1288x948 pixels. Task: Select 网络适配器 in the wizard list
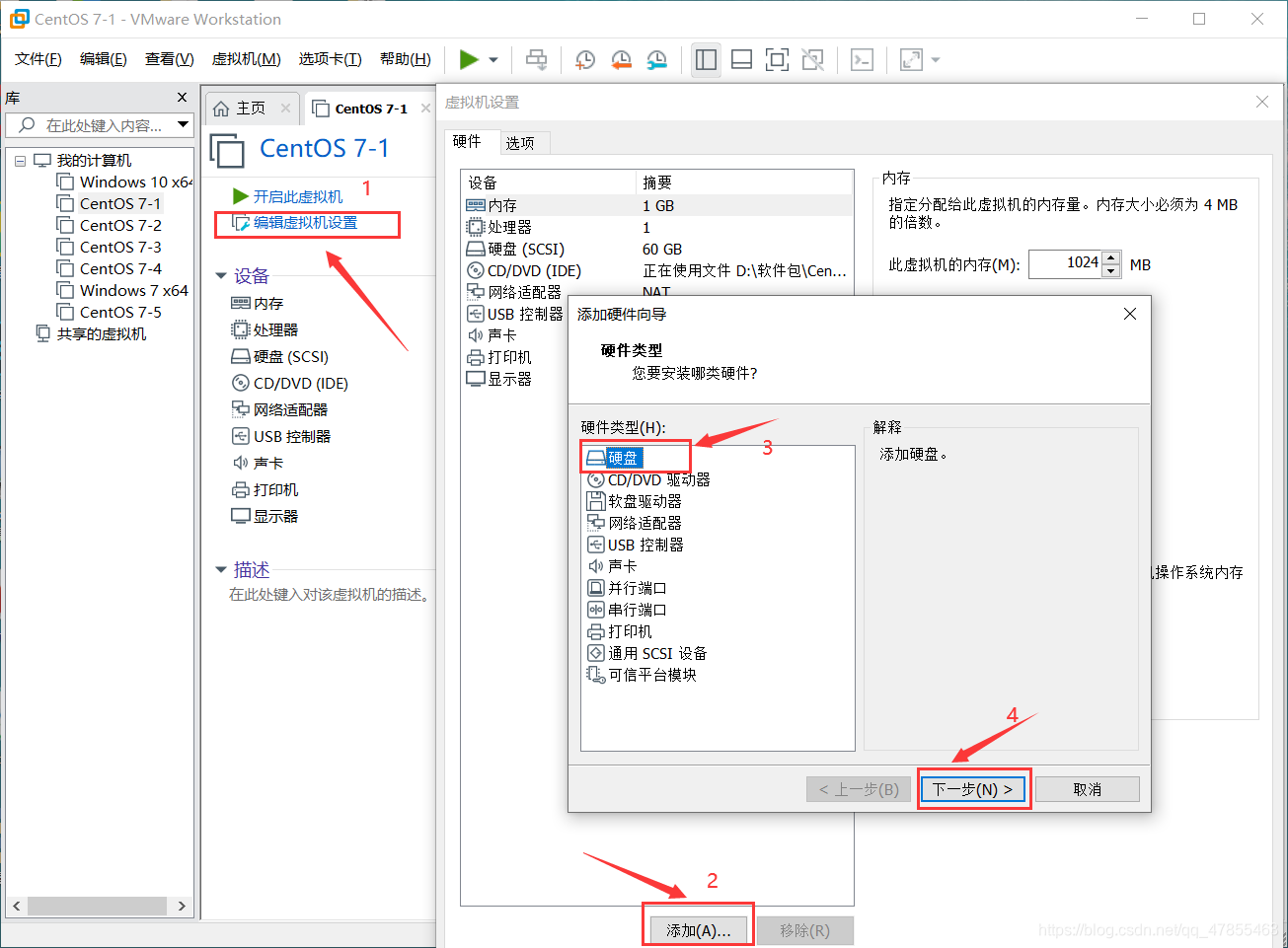pos(635,523)
